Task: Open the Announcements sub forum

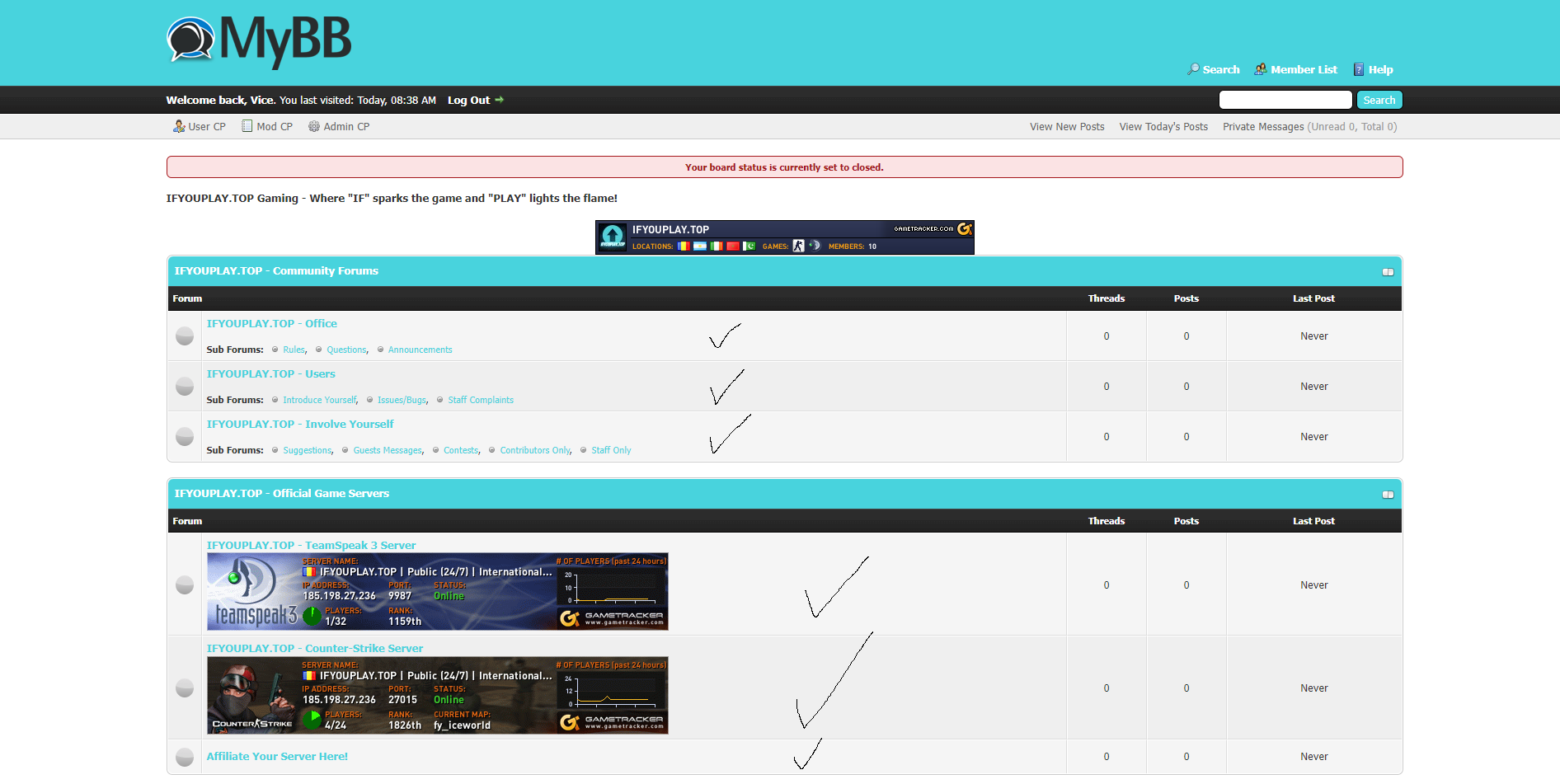Action: [421, 350]
